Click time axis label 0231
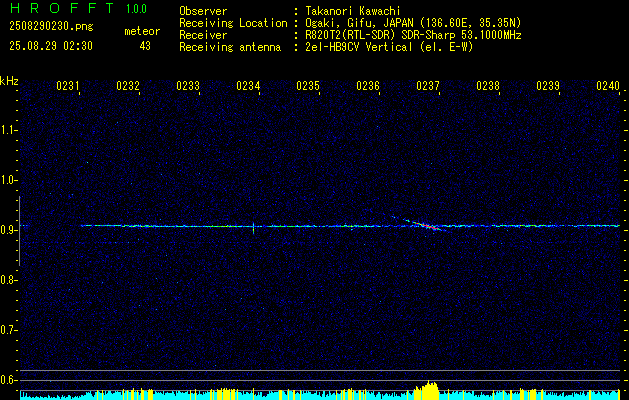Screen dimensions: 629x400 pos(67,86)
